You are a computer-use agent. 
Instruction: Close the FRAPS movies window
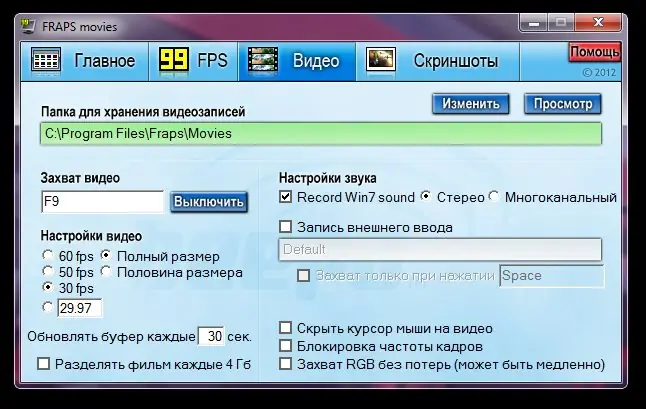tap(598, 23)
